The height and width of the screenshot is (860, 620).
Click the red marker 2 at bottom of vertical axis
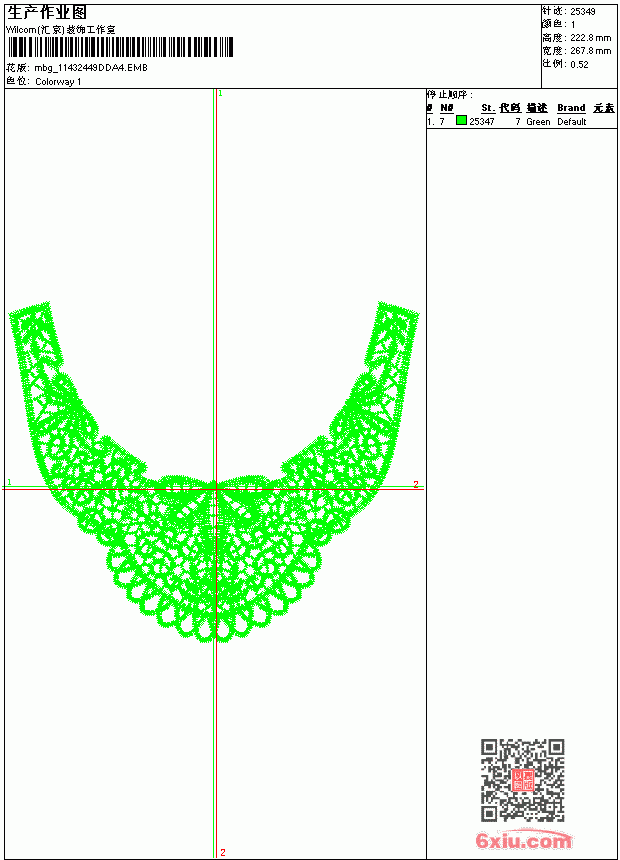tap(223, 852)
